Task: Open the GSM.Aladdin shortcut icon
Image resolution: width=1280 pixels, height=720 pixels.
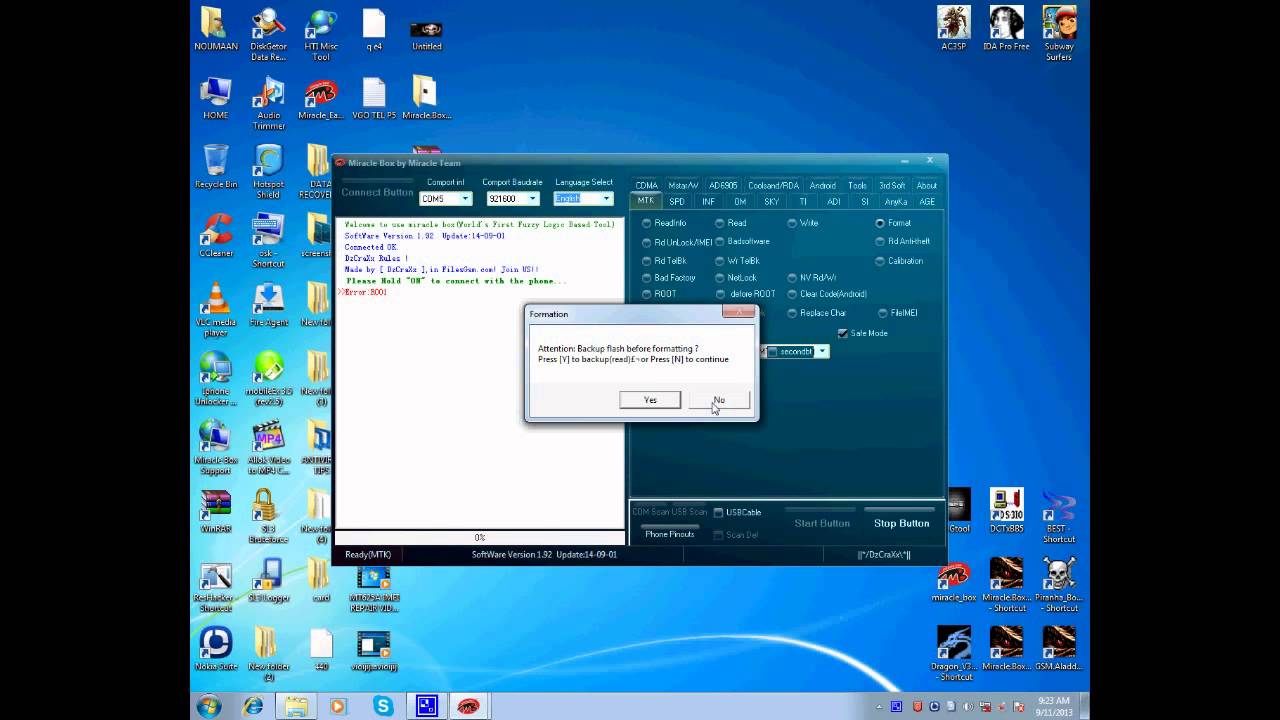Action: [x=1059, y=649]
